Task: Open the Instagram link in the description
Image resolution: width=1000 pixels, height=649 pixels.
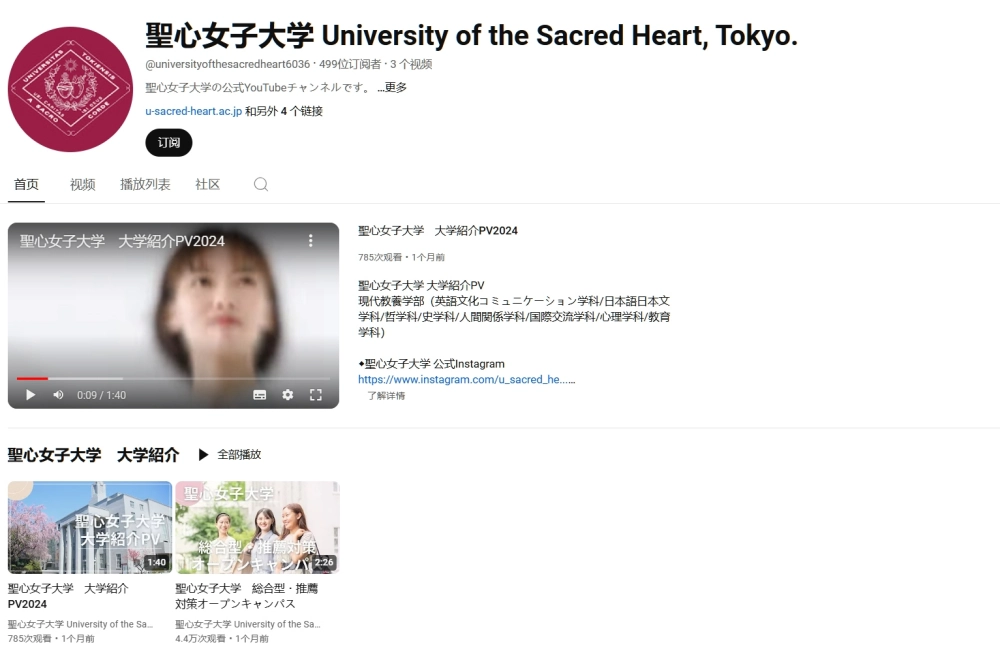Action: [466, 379]
